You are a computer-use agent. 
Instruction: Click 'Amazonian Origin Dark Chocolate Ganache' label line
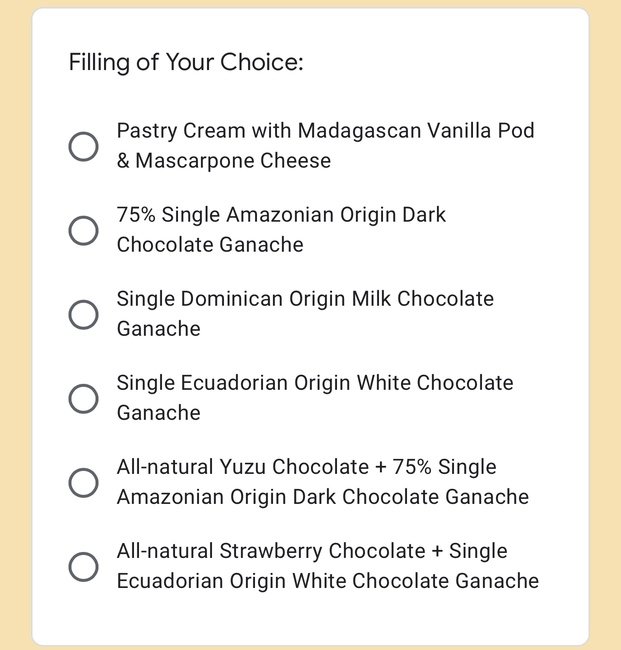323,497
